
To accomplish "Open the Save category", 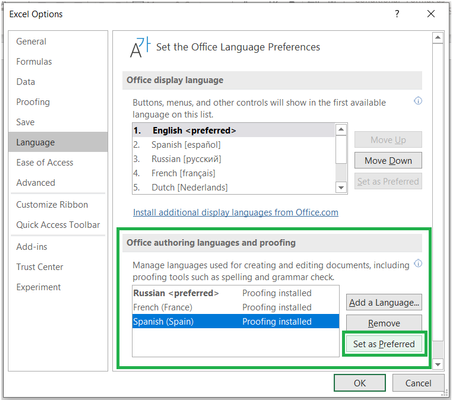I will click(58, 122).
